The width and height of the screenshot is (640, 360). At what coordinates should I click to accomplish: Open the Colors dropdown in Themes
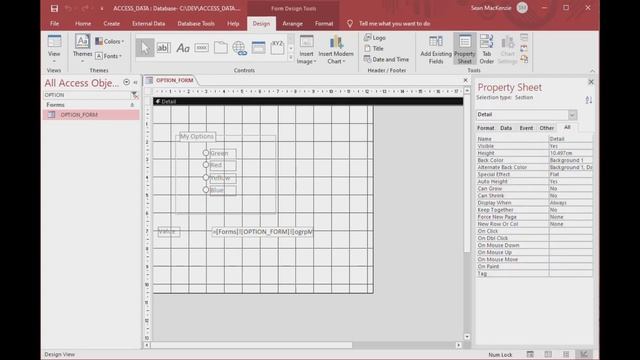[109, 41]
